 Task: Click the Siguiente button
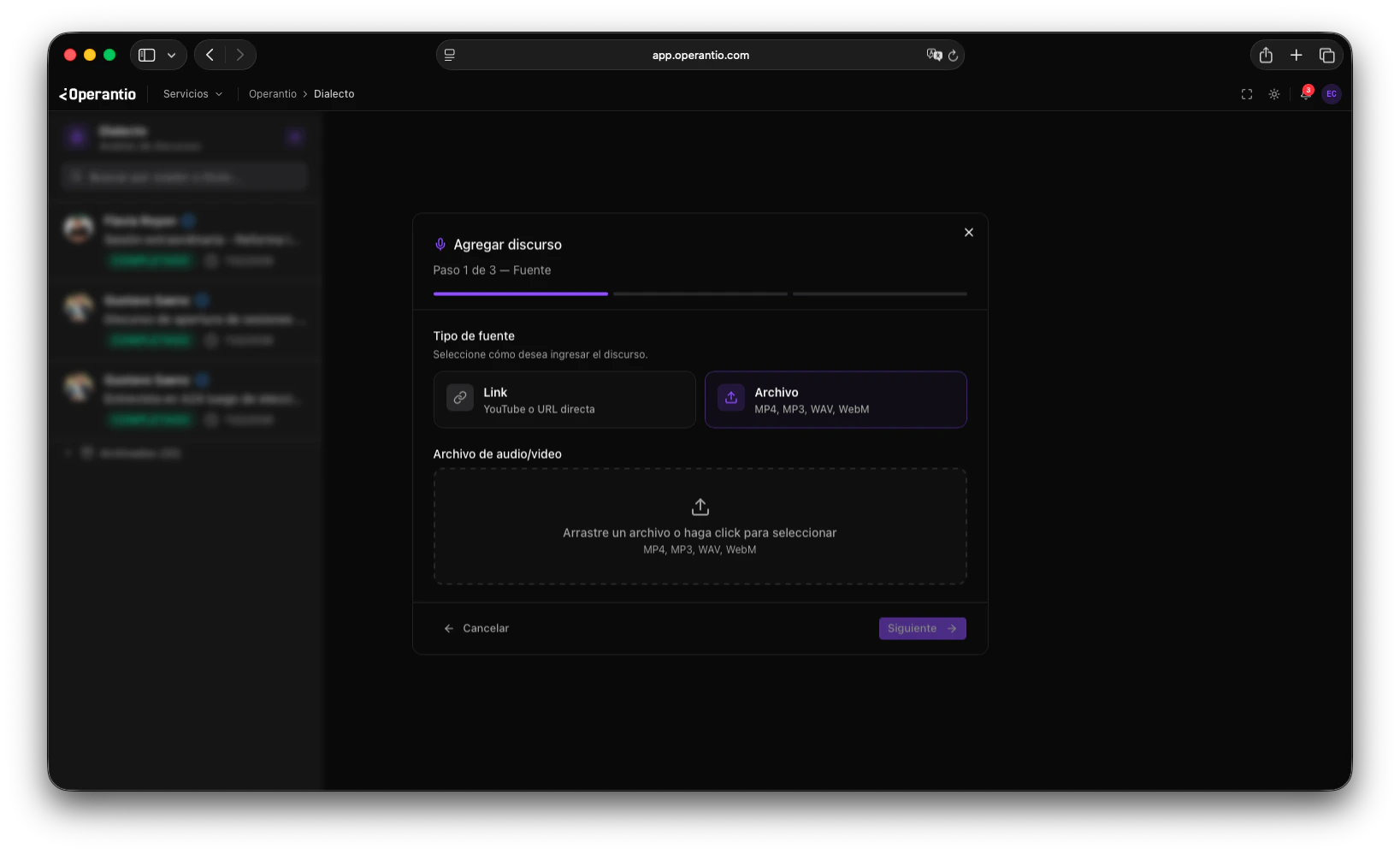coord(922,628)
